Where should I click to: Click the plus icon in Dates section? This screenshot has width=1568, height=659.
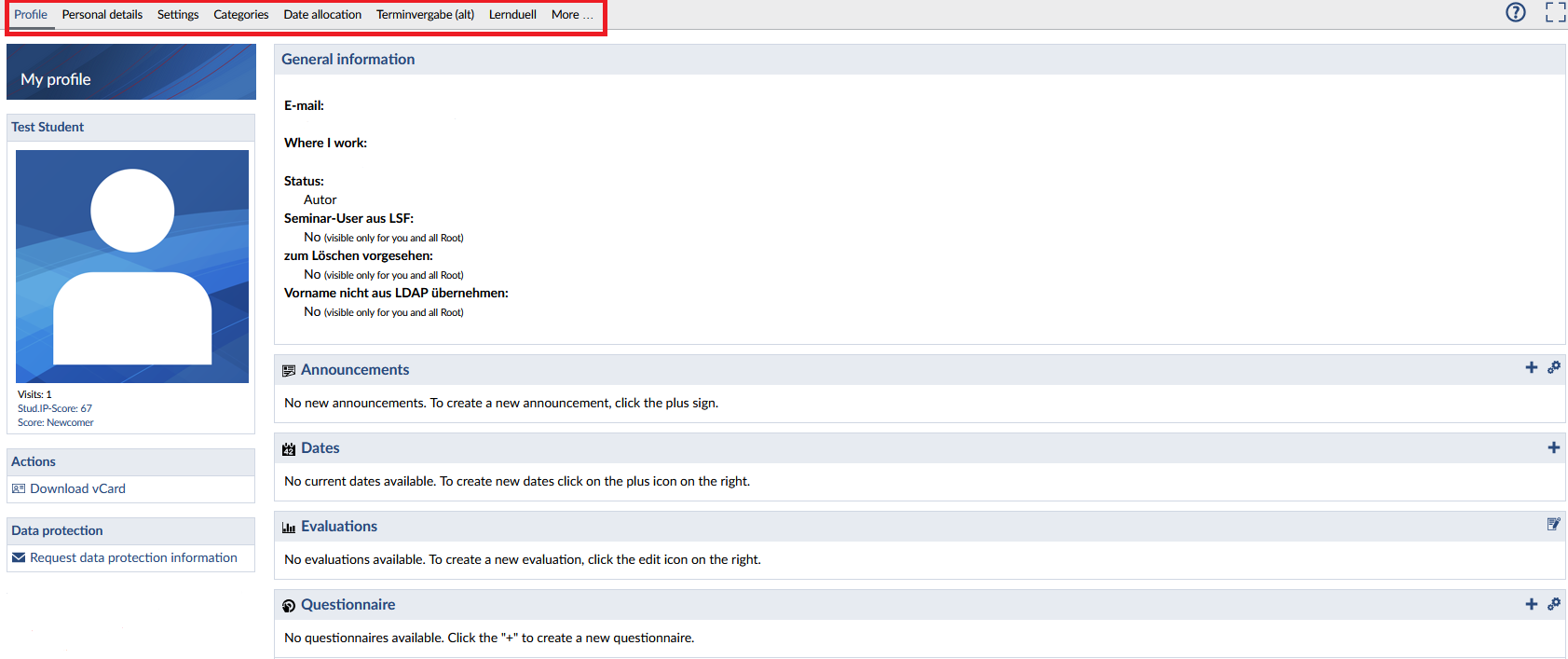point(1553,447)
